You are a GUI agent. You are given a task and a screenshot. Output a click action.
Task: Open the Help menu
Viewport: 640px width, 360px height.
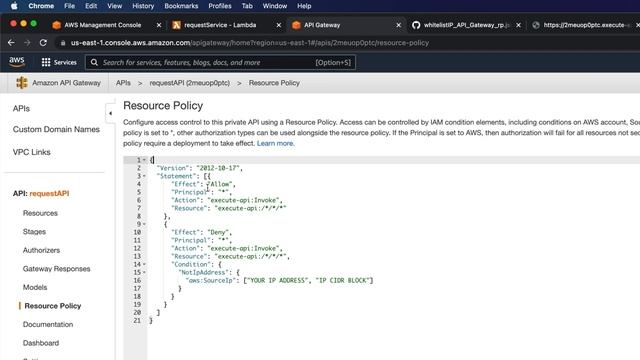click(x=304, y=6)
